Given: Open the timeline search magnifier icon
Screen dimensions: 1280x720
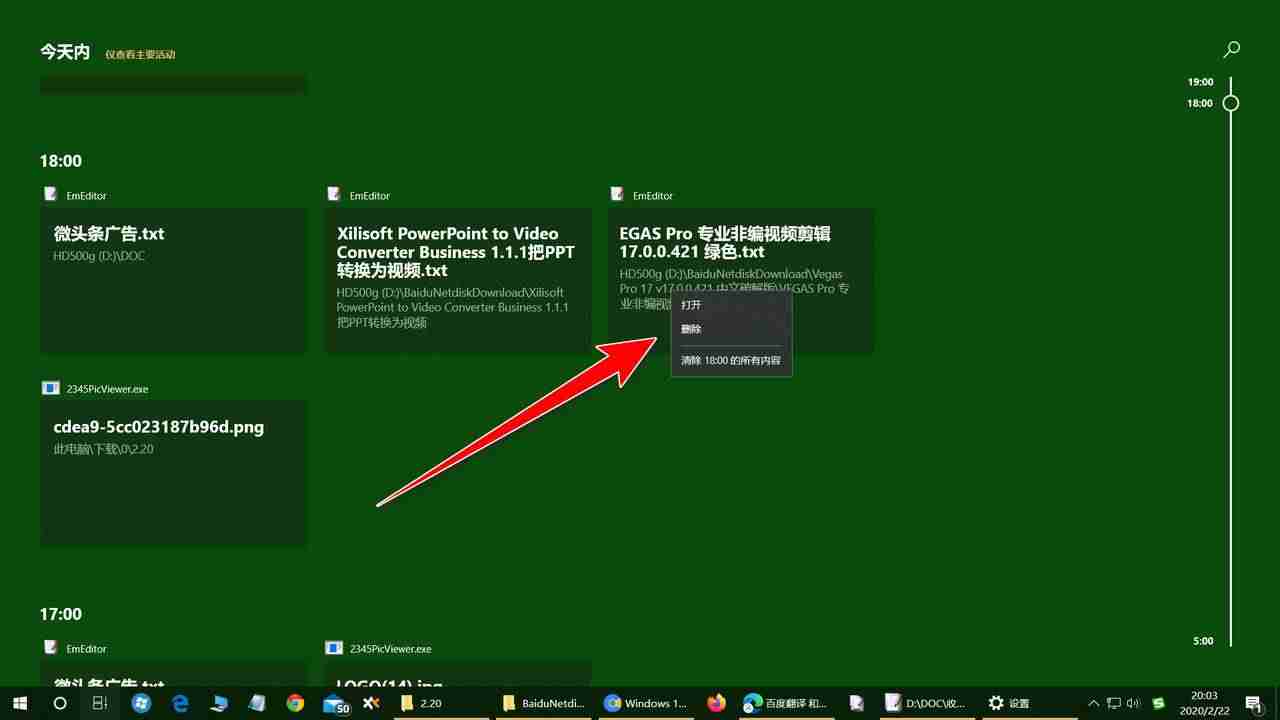Looking at the screenshot, I should coord(1232,49).
